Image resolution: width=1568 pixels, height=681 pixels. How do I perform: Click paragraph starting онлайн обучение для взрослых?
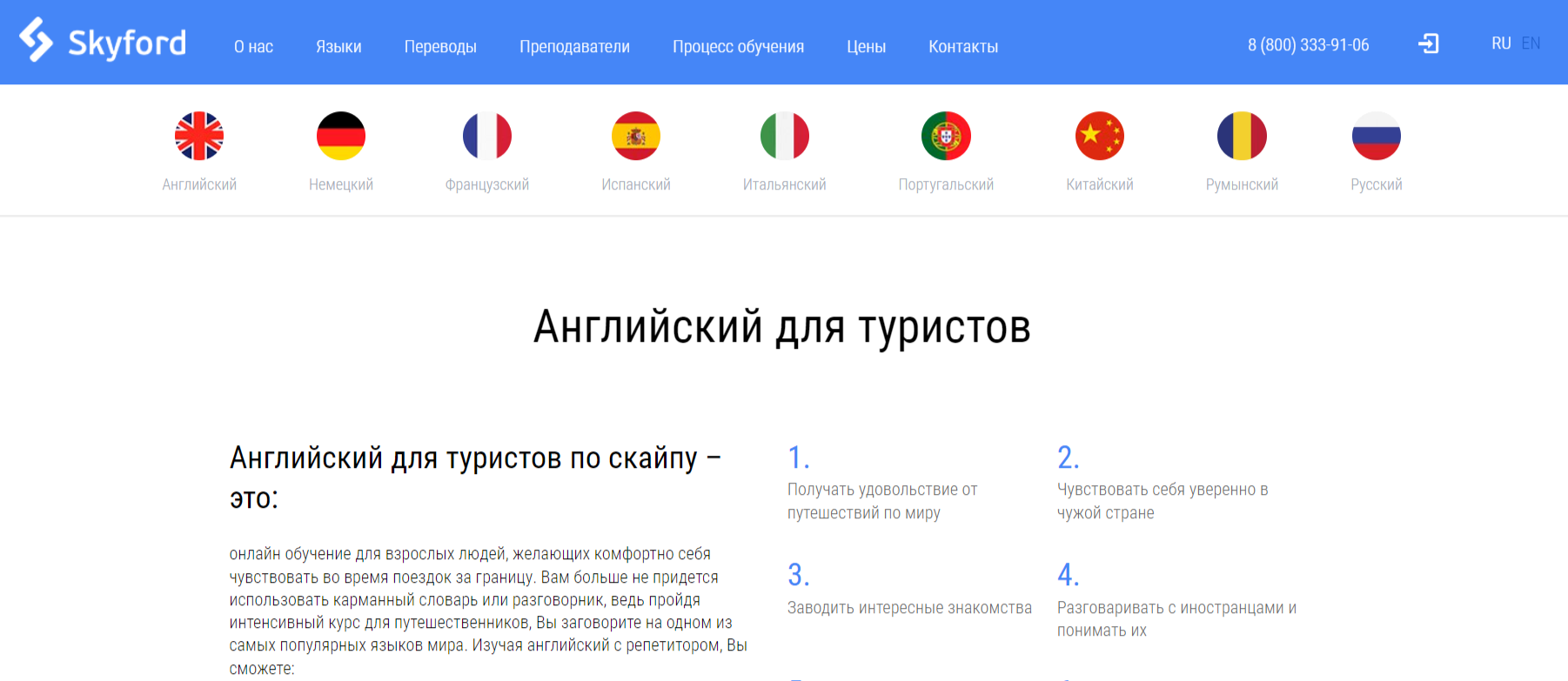(488, 611)
